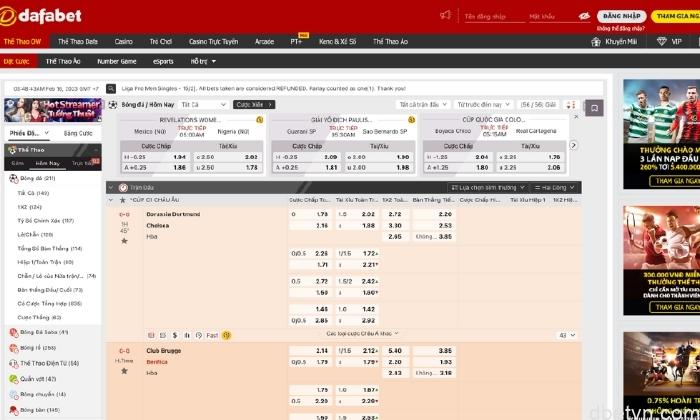The image size is (700, 420).
Task: Open the Lựa chọn sim thường dropdown
Action: [488, 188]
